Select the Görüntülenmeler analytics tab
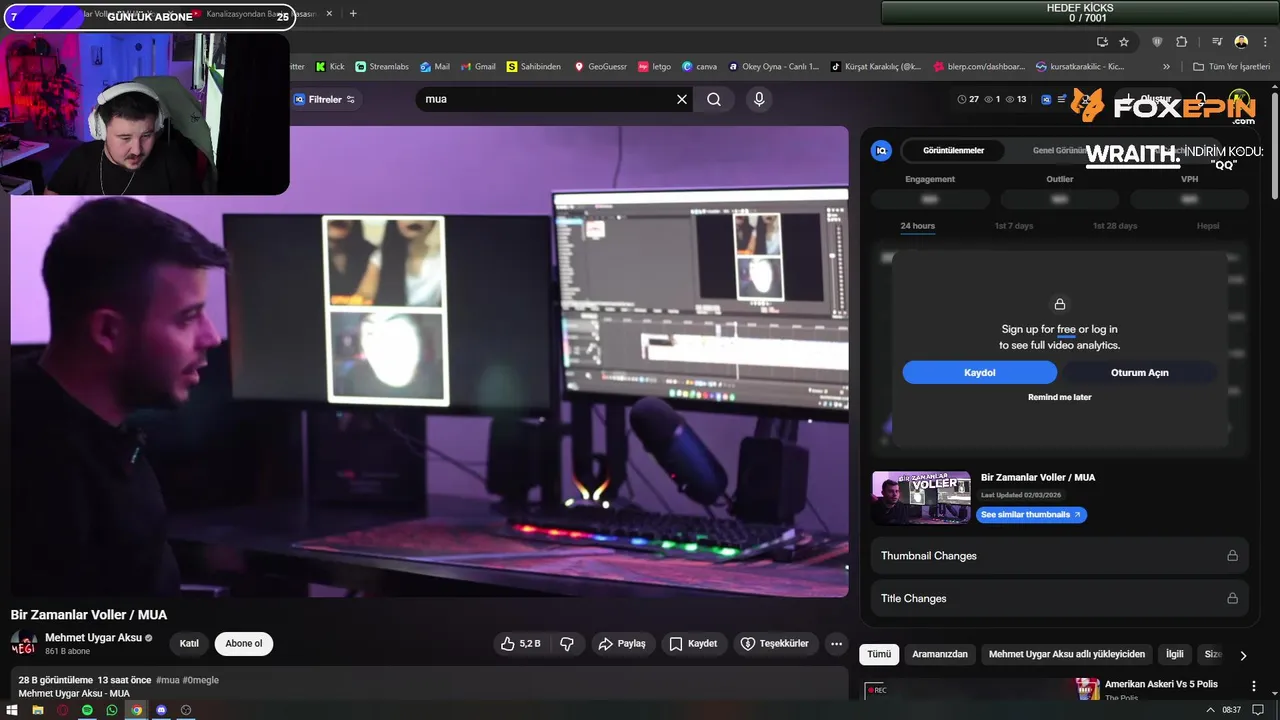The width and height of the screenshot is (1280, 720). [x=953, y=150]
